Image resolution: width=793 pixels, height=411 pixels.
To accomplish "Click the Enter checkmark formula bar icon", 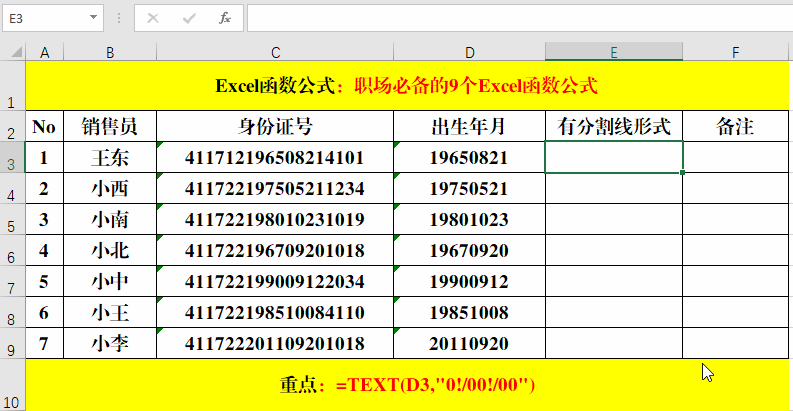I will click(189, 19).
